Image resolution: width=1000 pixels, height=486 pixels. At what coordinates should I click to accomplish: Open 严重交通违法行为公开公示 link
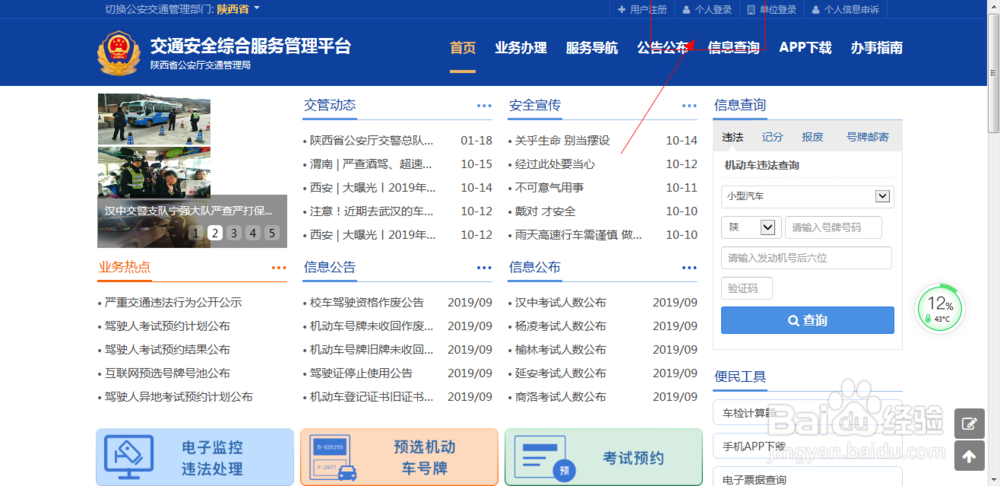pos(173,302)
